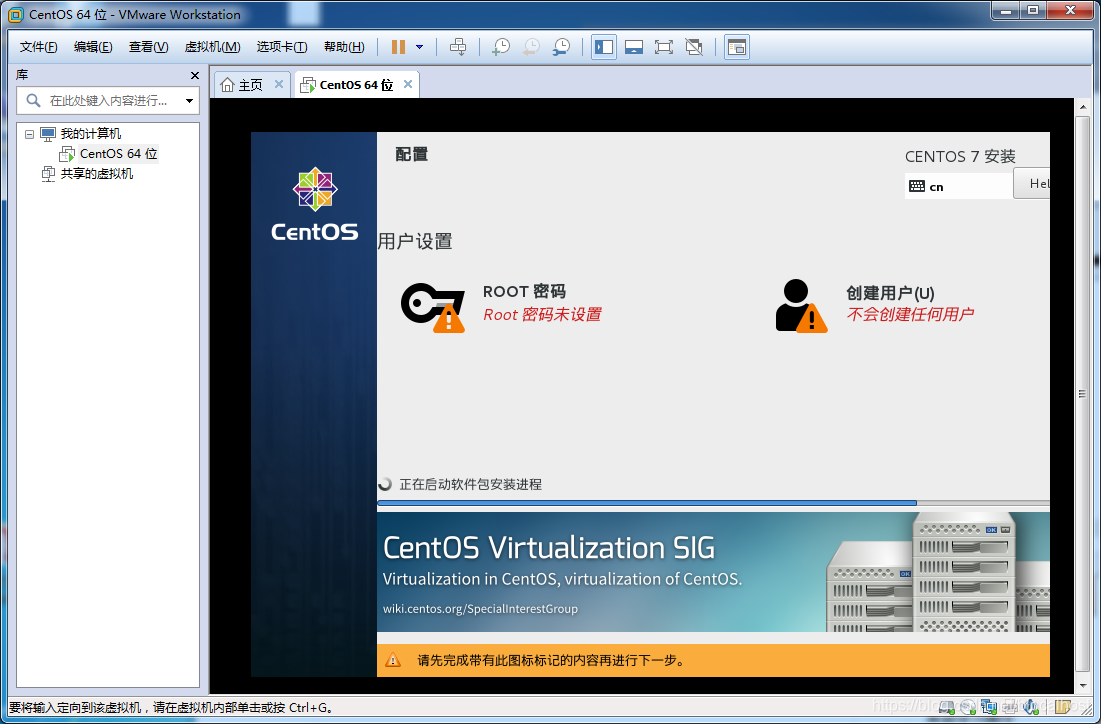Click the sound card status icon

[1031, 707]
